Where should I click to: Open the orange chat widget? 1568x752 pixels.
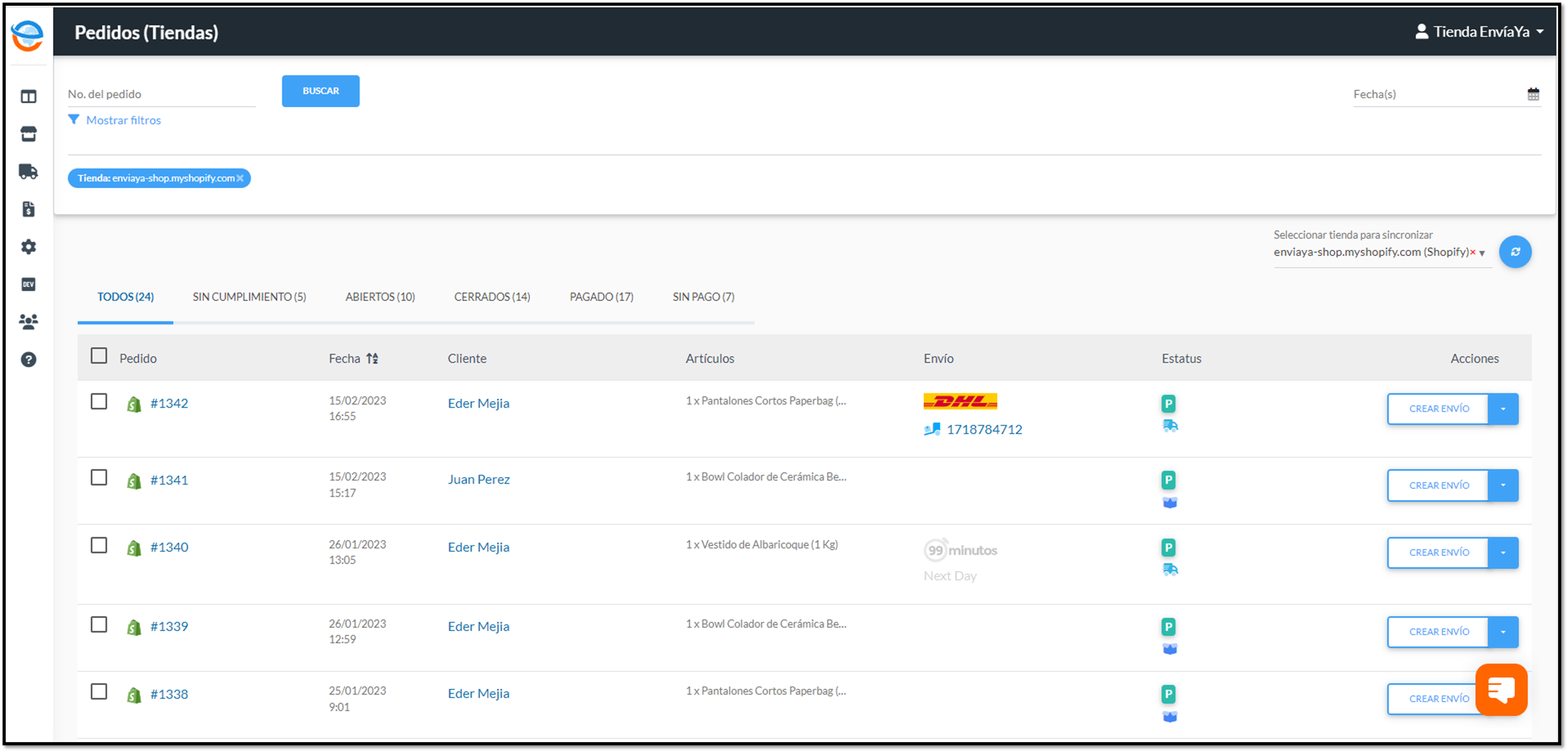click(1501, 690)
